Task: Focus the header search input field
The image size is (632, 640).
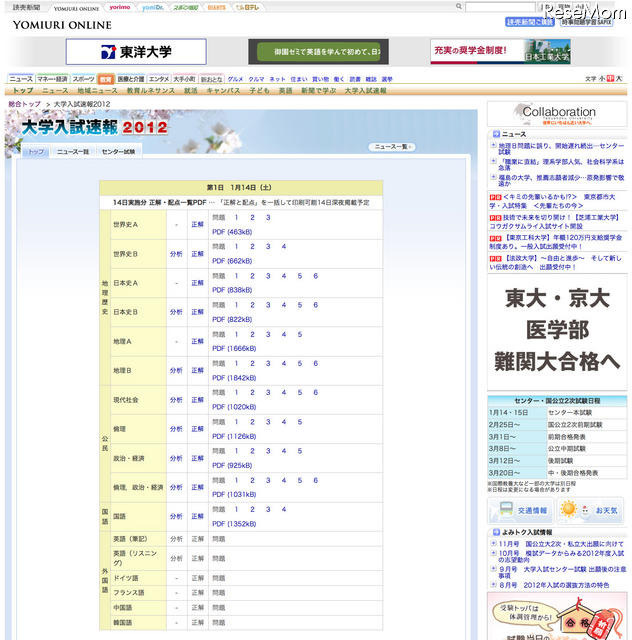Action: (500, 7)
